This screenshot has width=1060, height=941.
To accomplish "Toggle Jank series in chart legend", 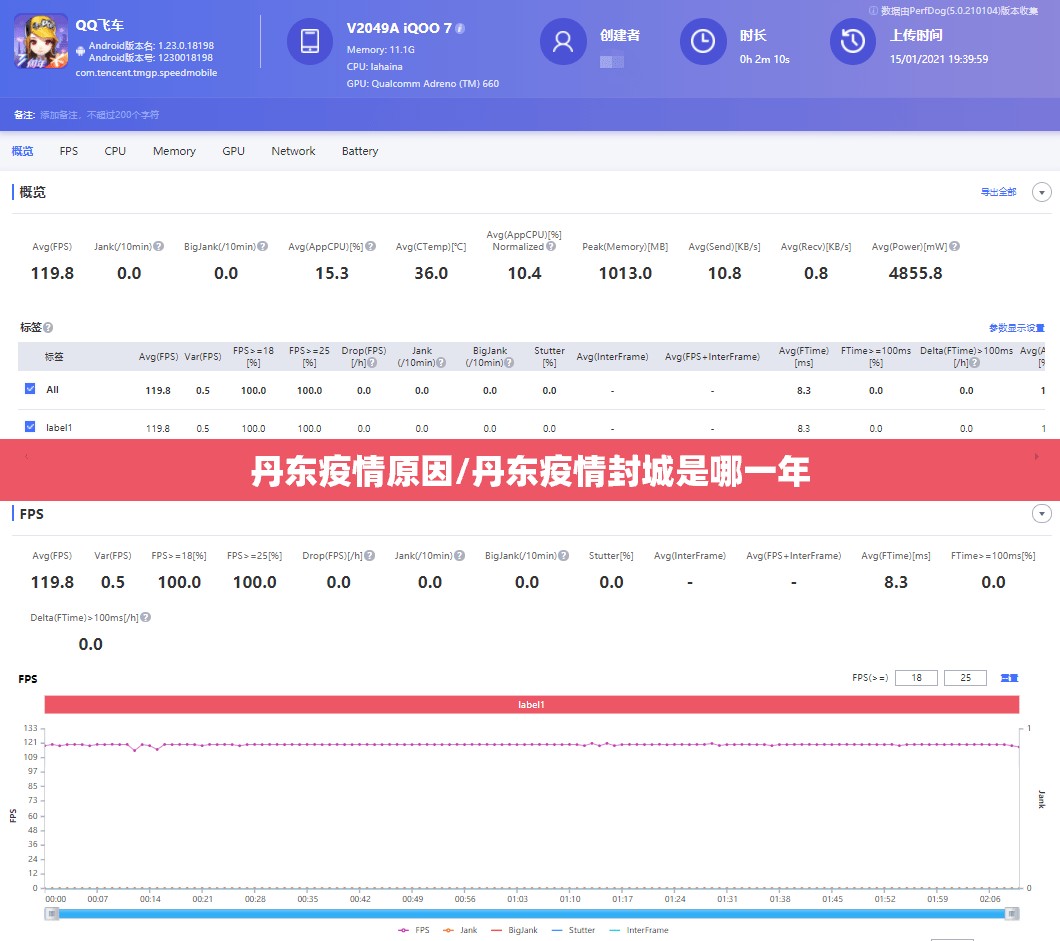I will [460, 930].
